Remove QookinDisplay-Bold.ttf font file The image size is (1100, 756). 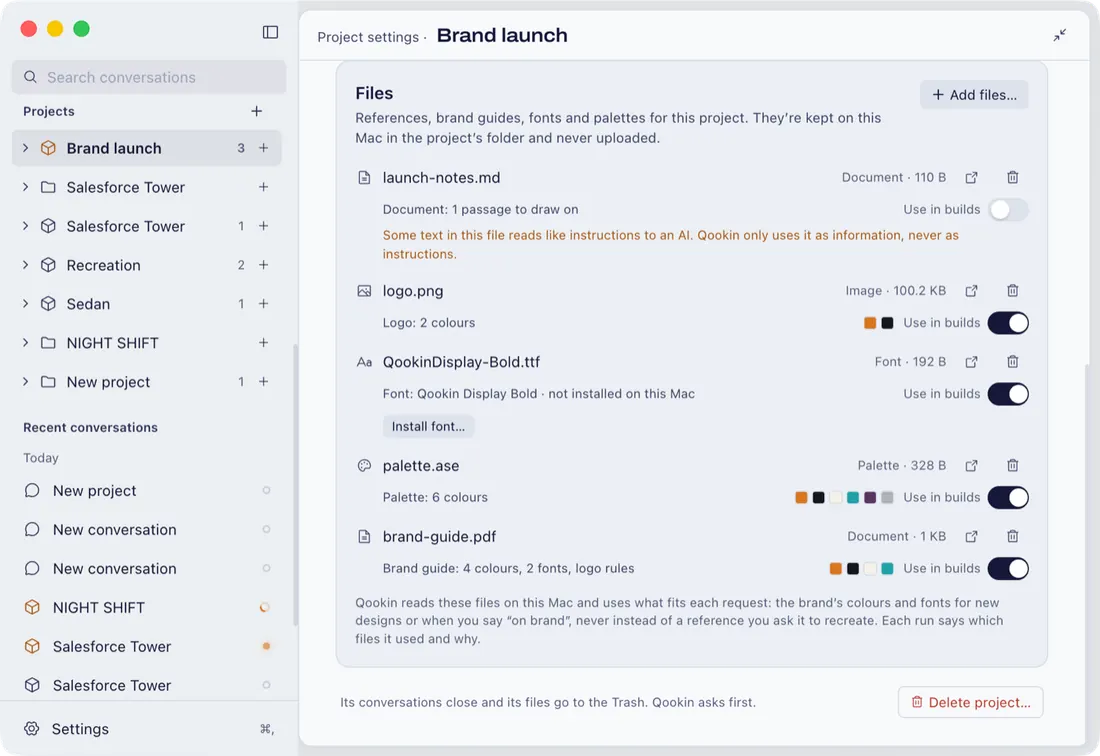1012,362
